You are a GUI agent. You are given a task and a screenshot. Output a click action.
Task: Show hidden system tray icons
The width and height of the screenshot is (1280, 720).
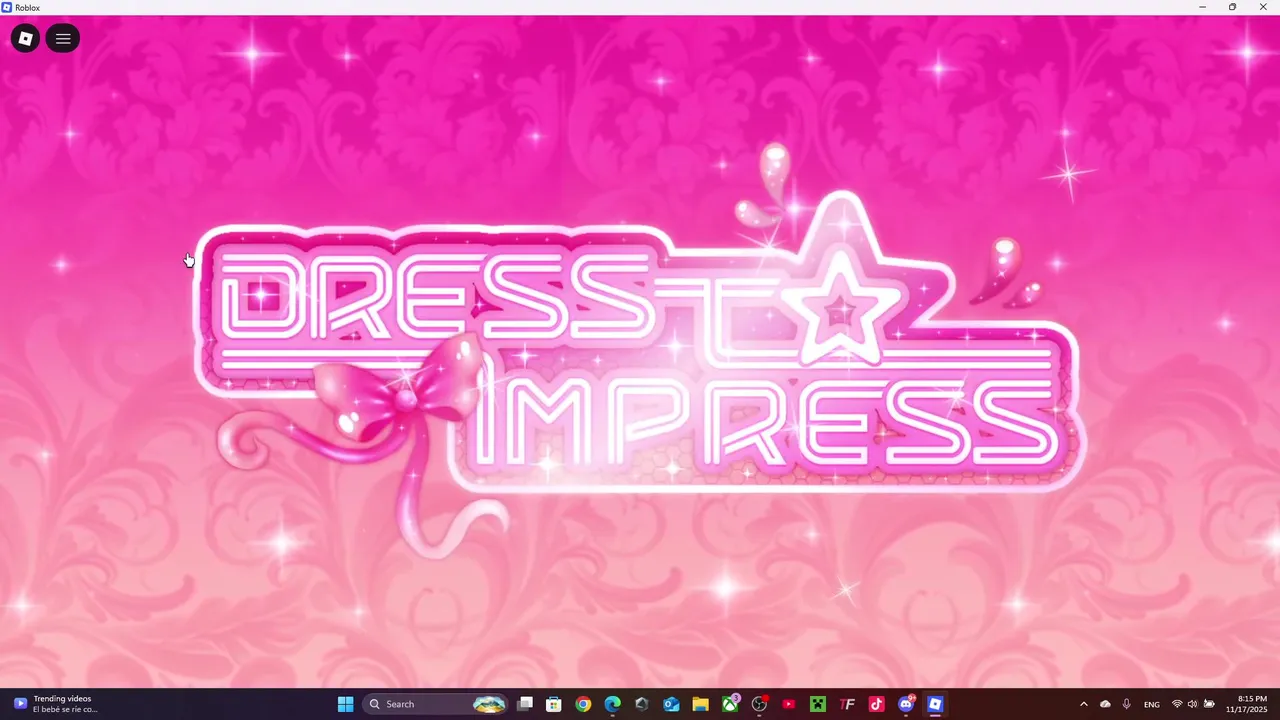point(1083,704)
